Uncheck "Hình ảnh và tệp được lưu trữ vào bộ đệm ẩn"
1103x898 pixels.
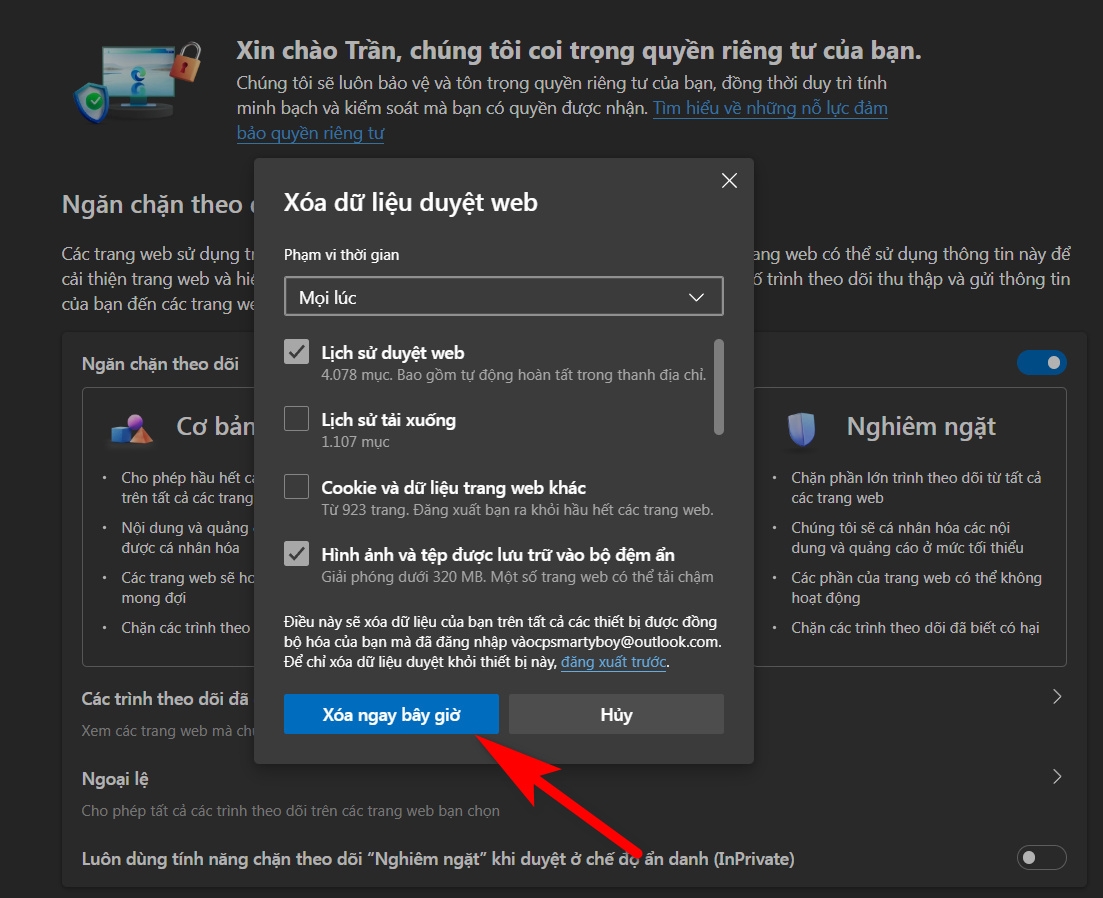296,554
